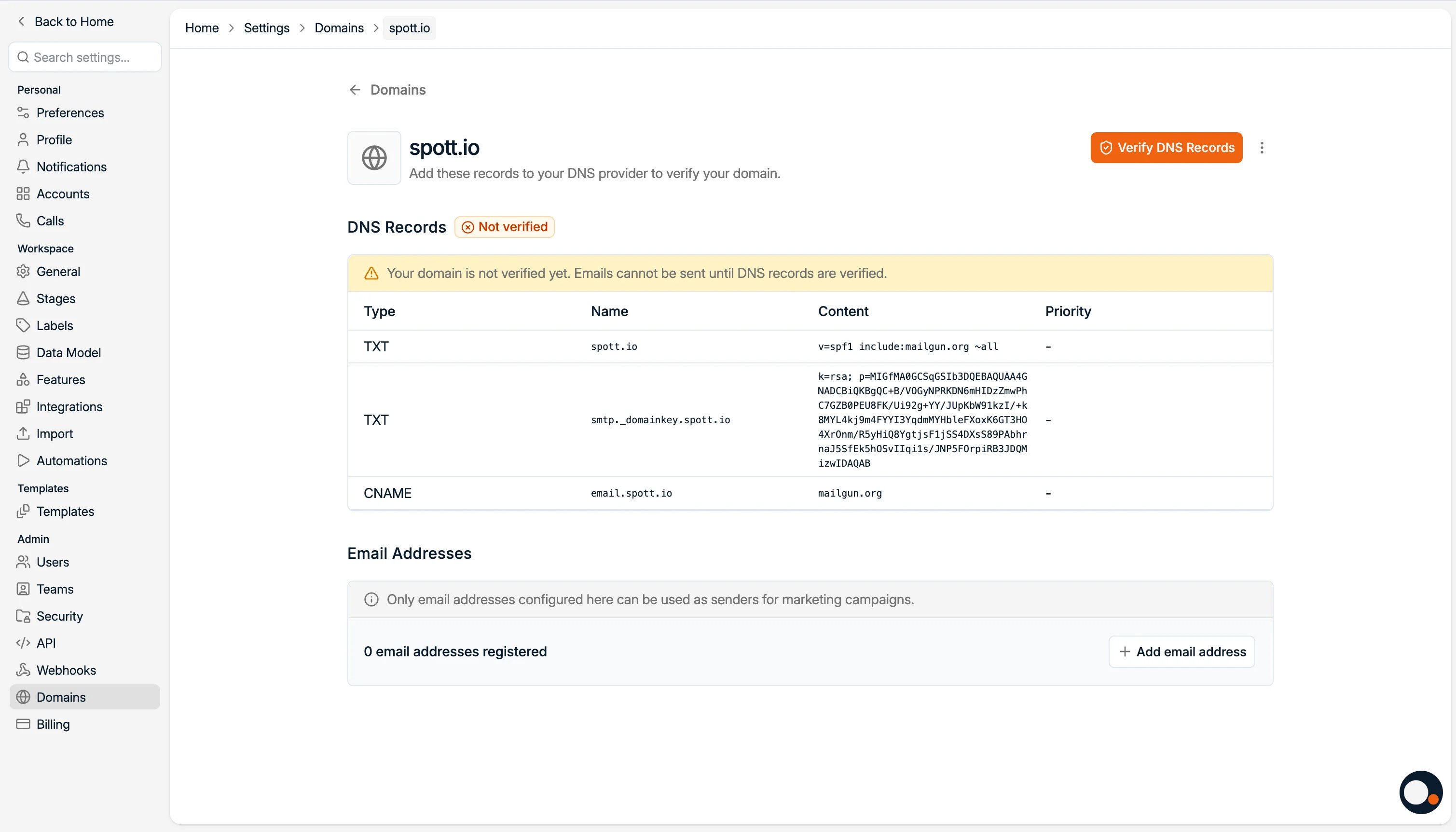Click the info icon in email addresses notice
1456x832 pixels.
point(371,599)
